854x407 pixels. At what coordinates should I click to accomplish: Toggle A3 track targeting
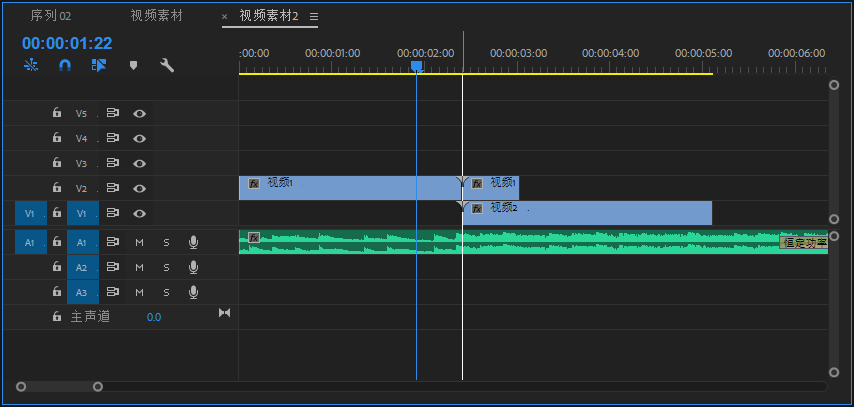click(83, 293)
